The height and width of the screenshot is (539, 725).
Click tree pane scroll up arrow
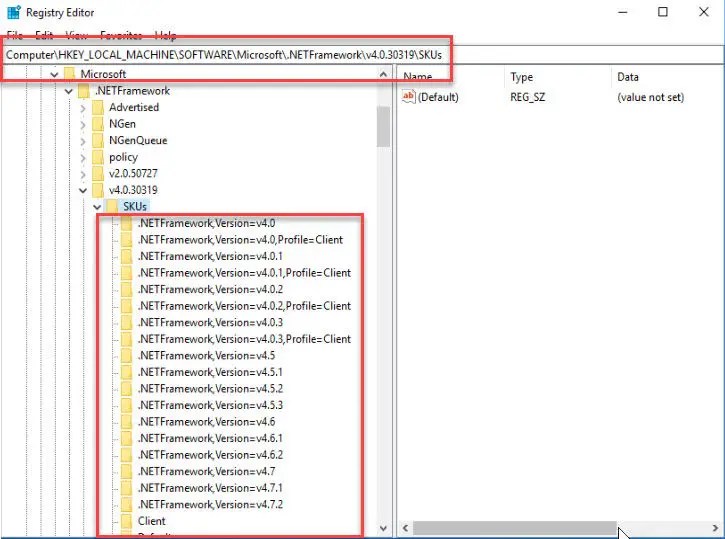tap(383, 74)
